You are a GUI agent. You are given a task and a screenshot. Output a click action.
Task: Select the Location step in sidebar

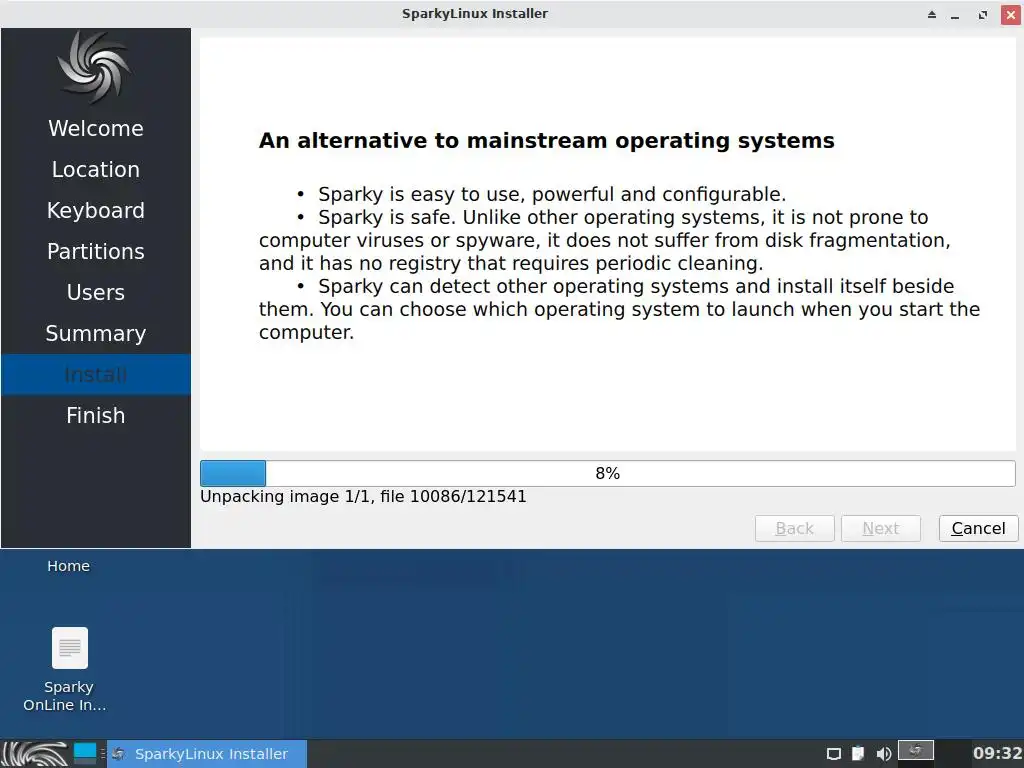[x=95, y=170]
